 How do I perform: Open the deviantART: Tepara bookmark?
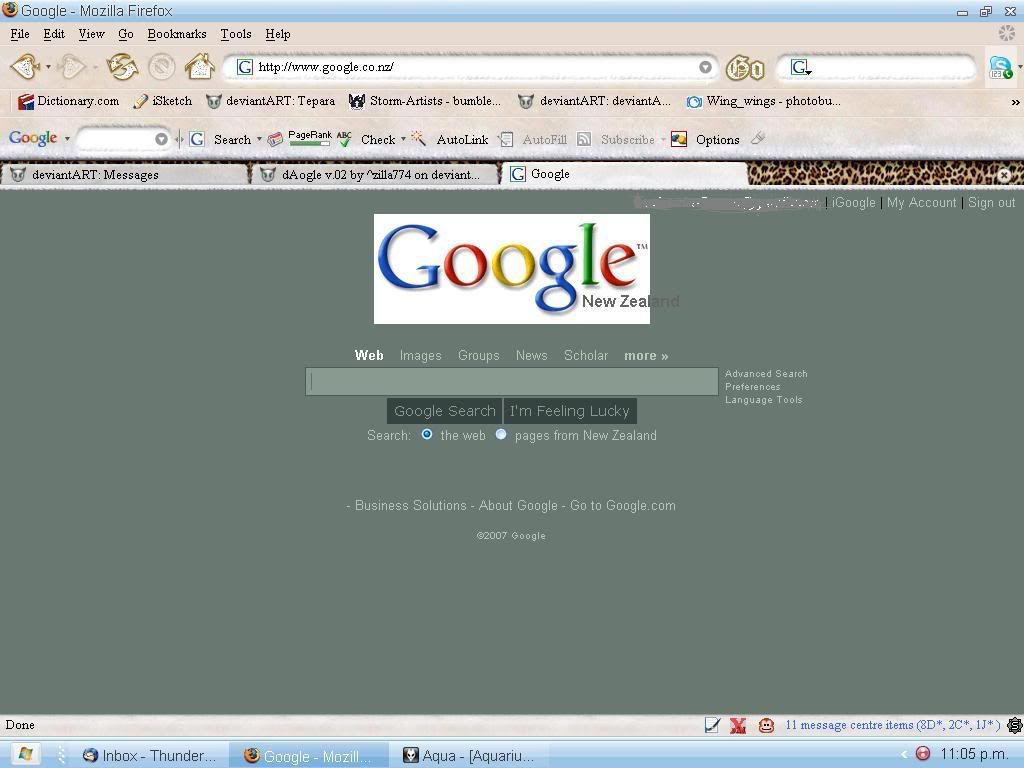tap(270, 101)
